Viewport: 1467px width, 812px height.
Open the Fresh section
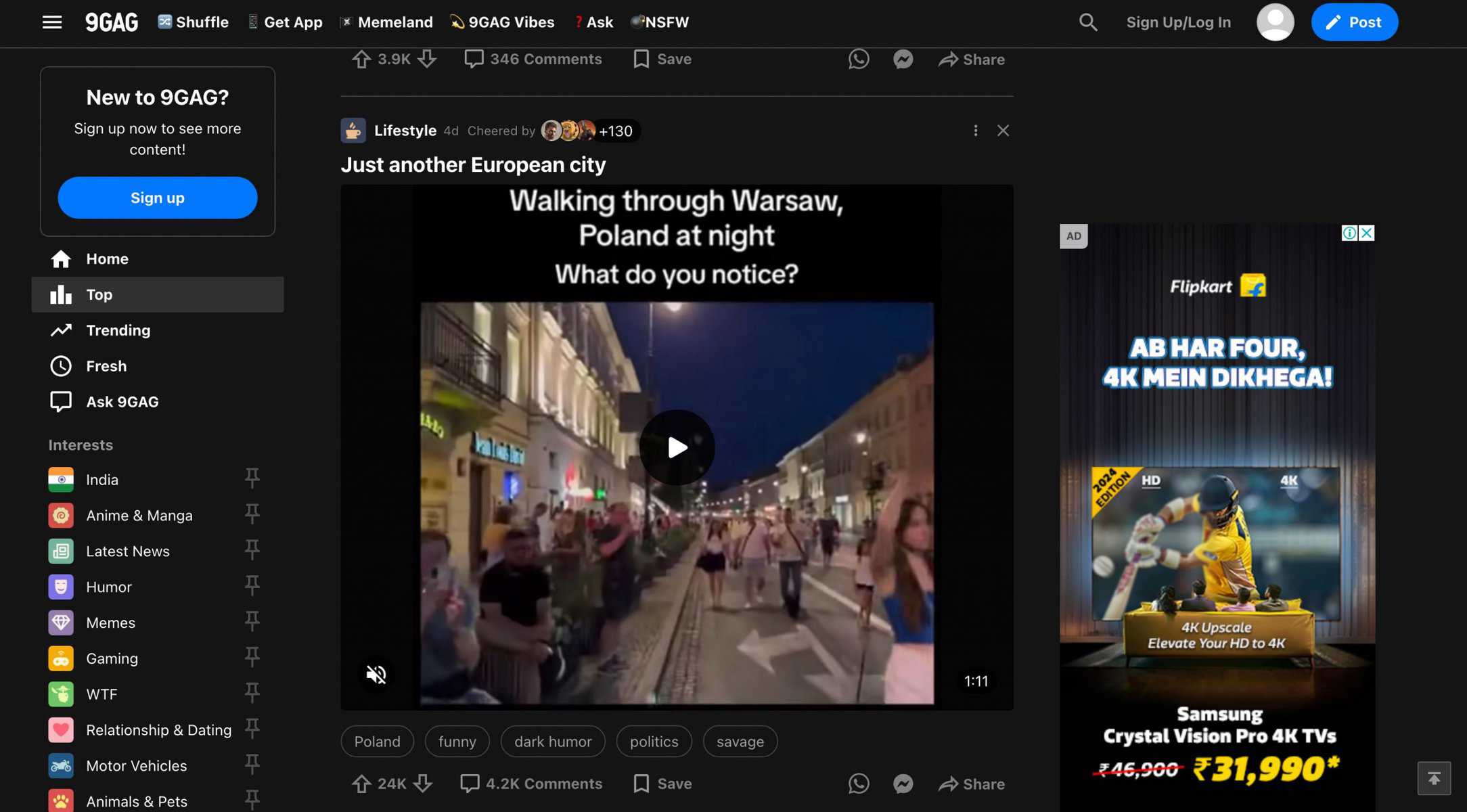[158, 366]
